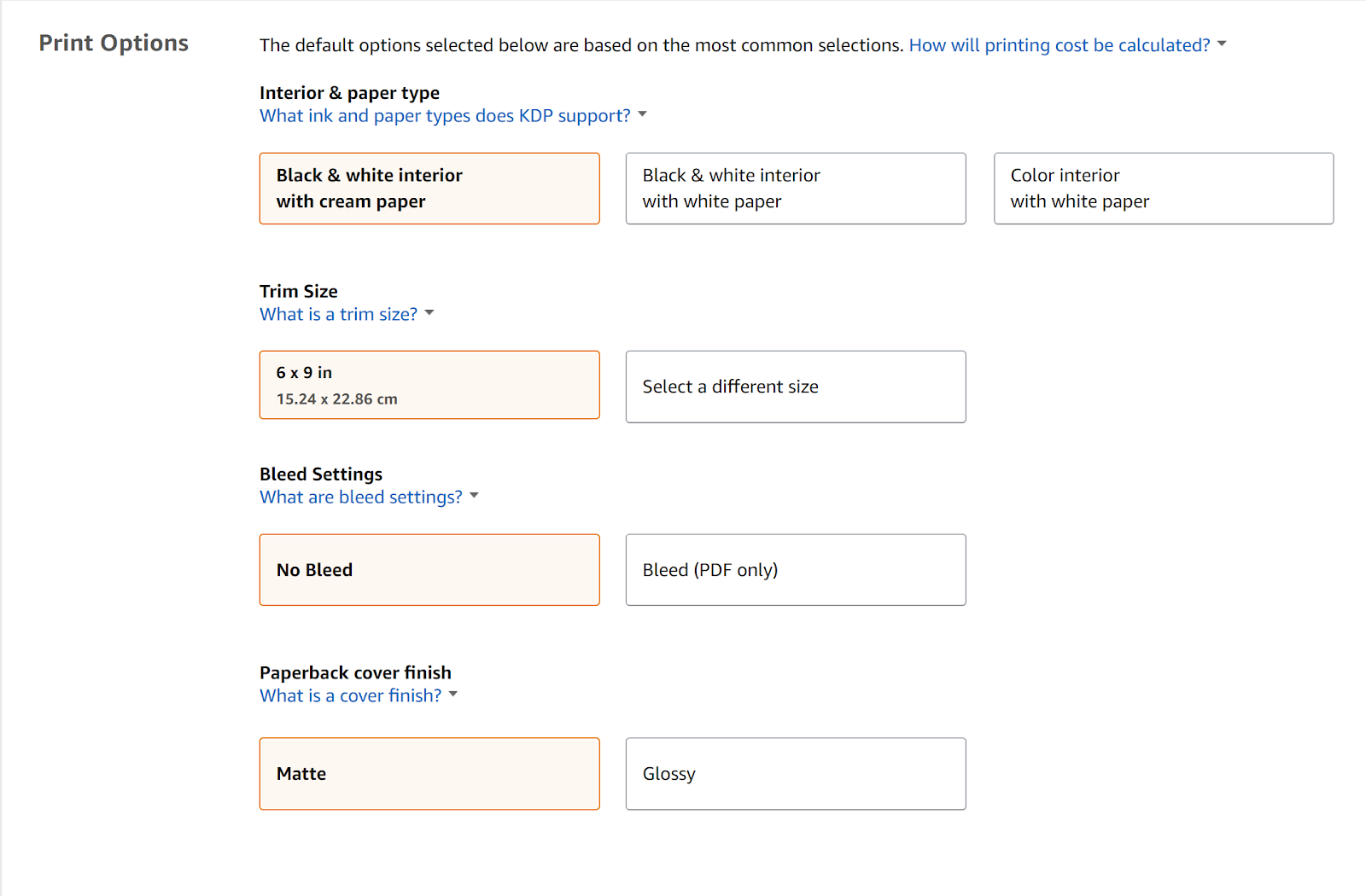Choose the No Bleed option

(x=429, y=570)
